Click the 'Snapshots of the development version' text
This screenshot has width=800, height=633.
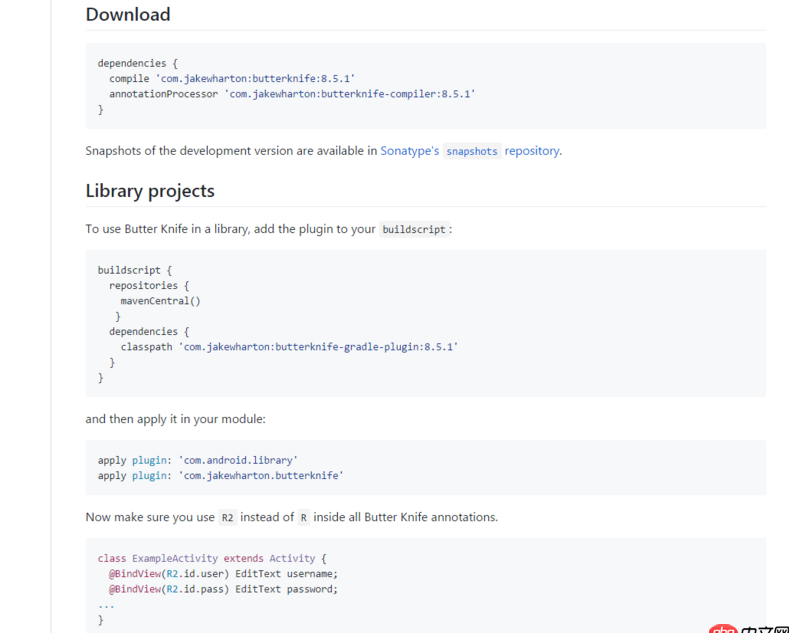[230, 151]
